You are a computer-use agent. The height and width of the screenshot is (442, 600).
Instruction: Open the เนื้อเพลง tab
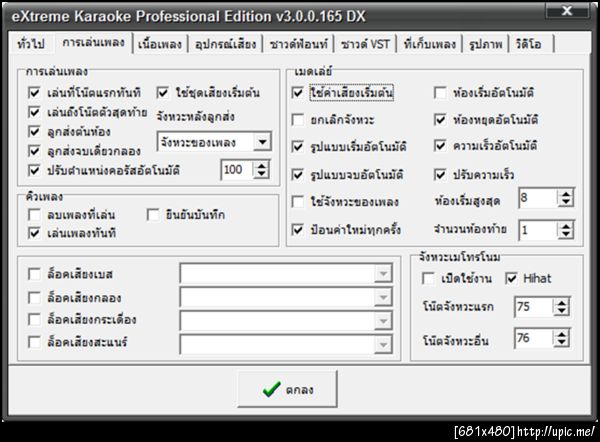[160, 44]
